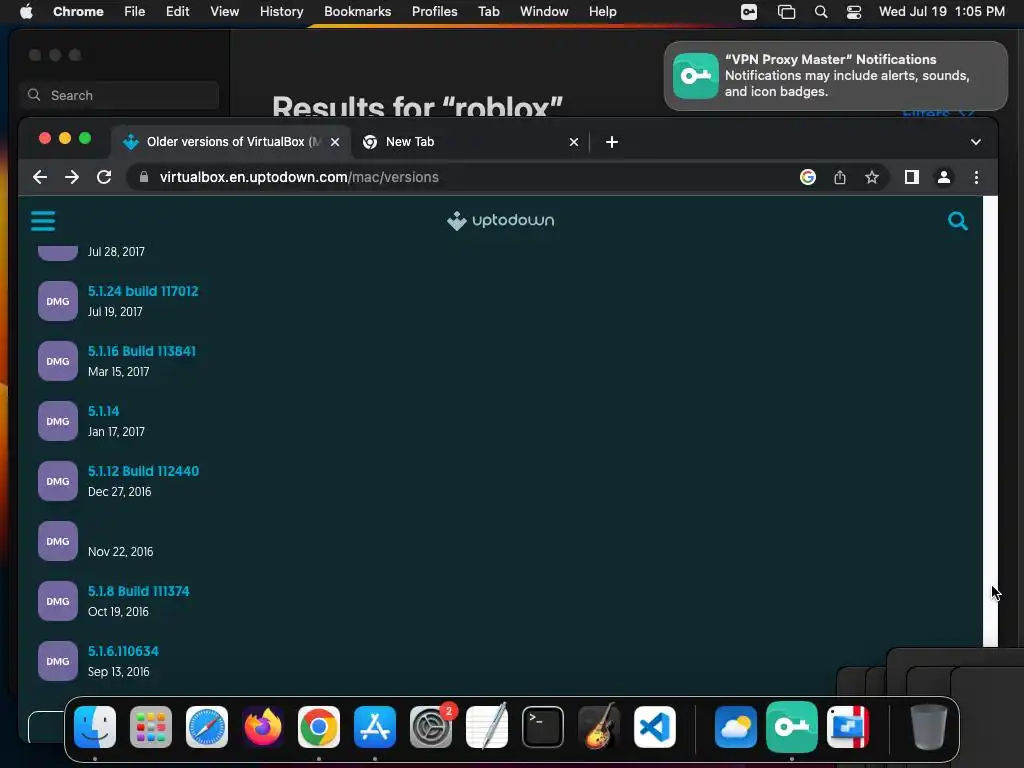This screenshot has width=1024, height=768.
Task: Open the Chrome application menu
Action: (x=78, y=12)
